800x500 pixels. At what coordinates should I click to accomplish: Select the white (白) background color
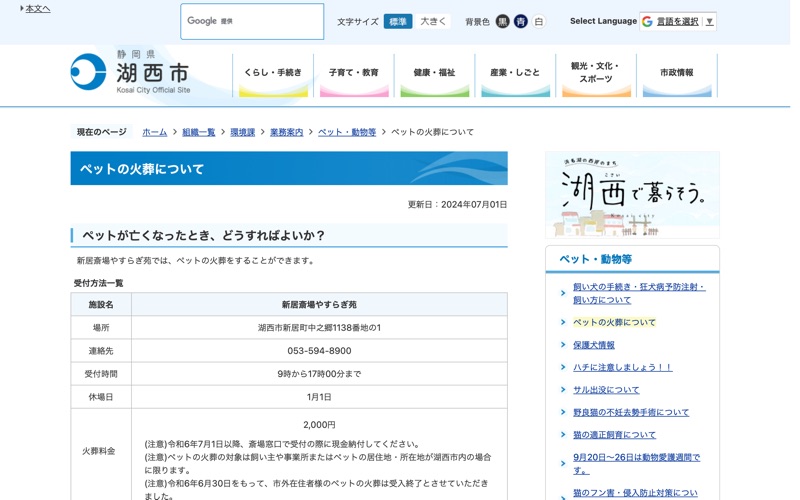(539, 21)
